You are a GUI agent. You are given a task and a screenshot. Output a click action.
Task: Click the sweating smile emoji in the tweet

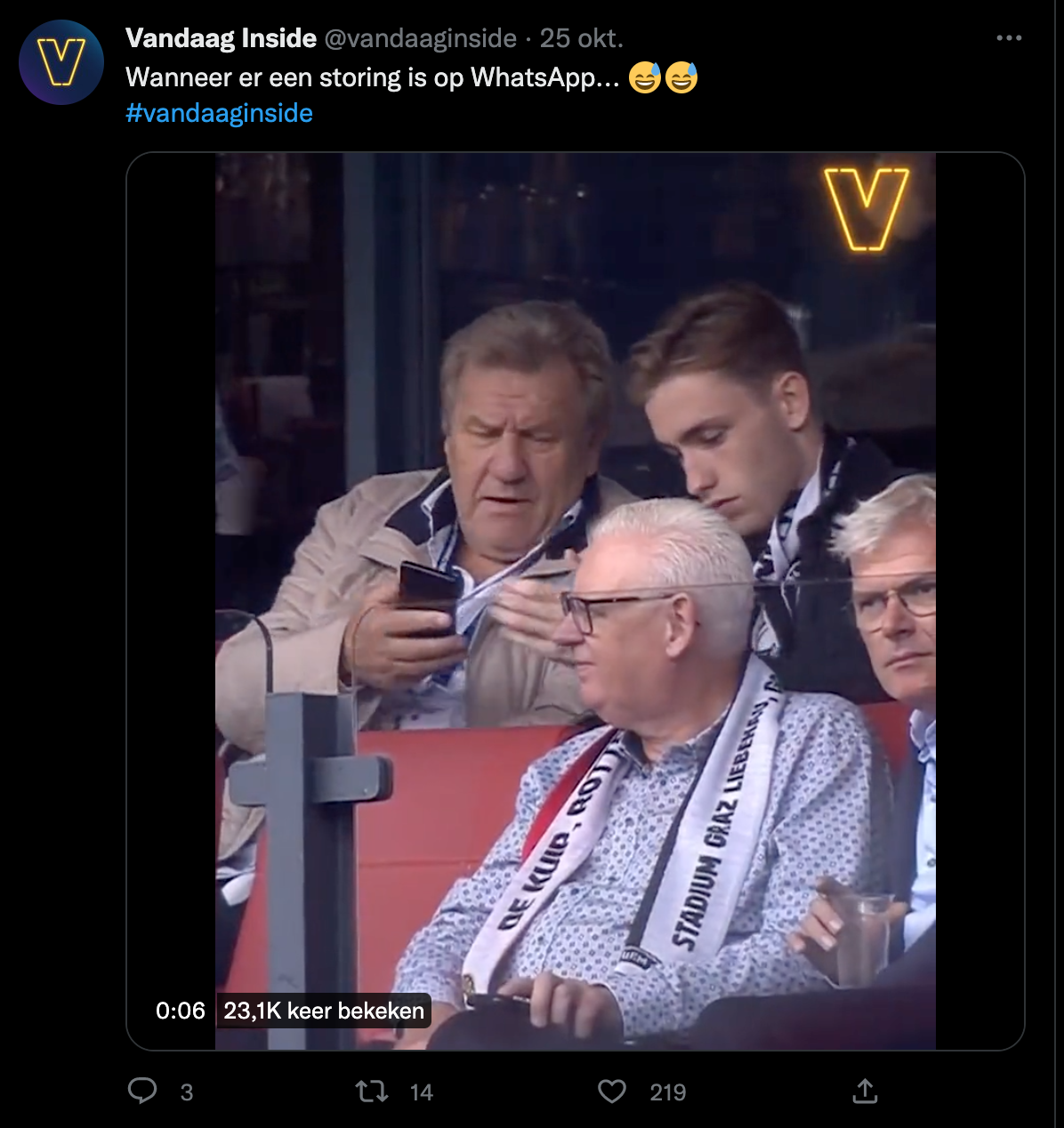click(x=646, y=77)
